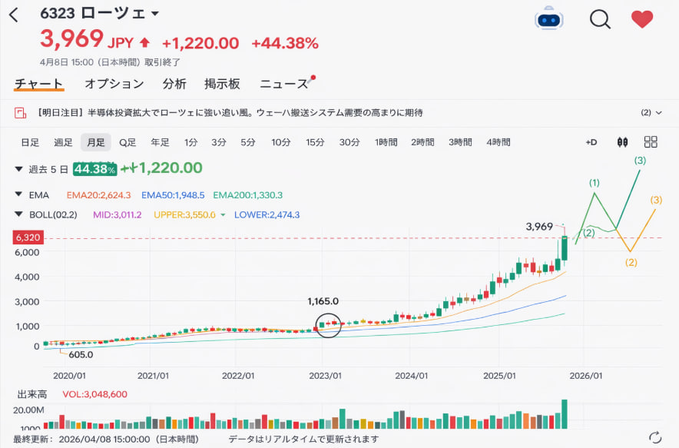Screen dimensions: 679x448
Task: Select the 月足 timeframe
Action: pos(96,142)
